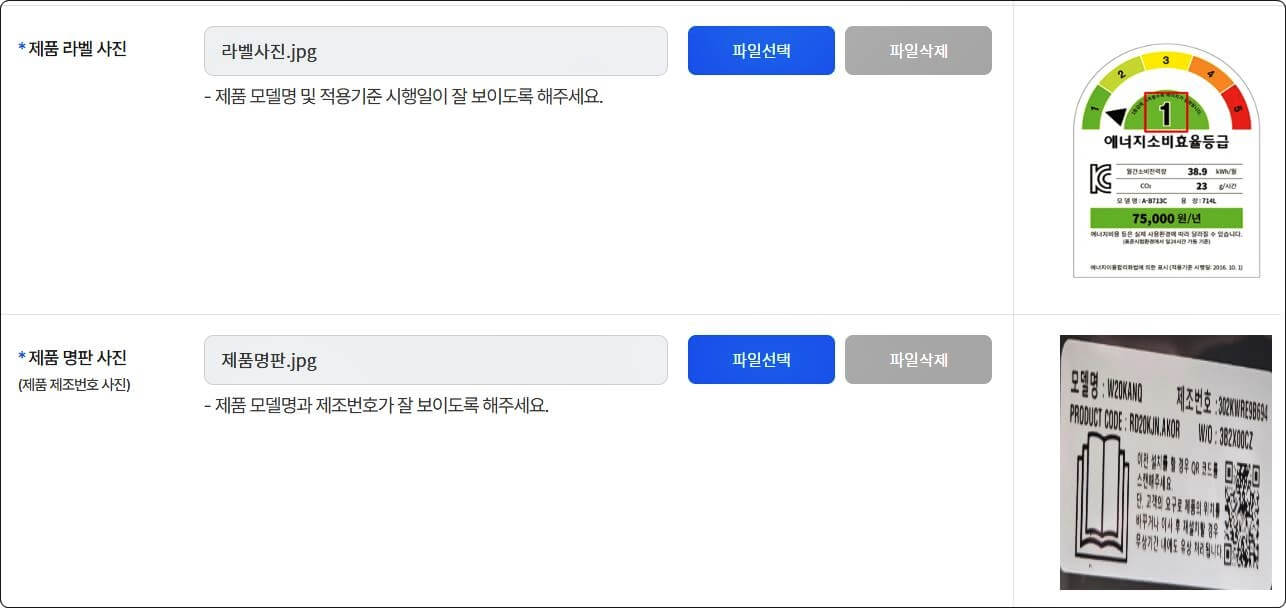Click the 라벨사진.jpg filename field

(x=436, y=50)
